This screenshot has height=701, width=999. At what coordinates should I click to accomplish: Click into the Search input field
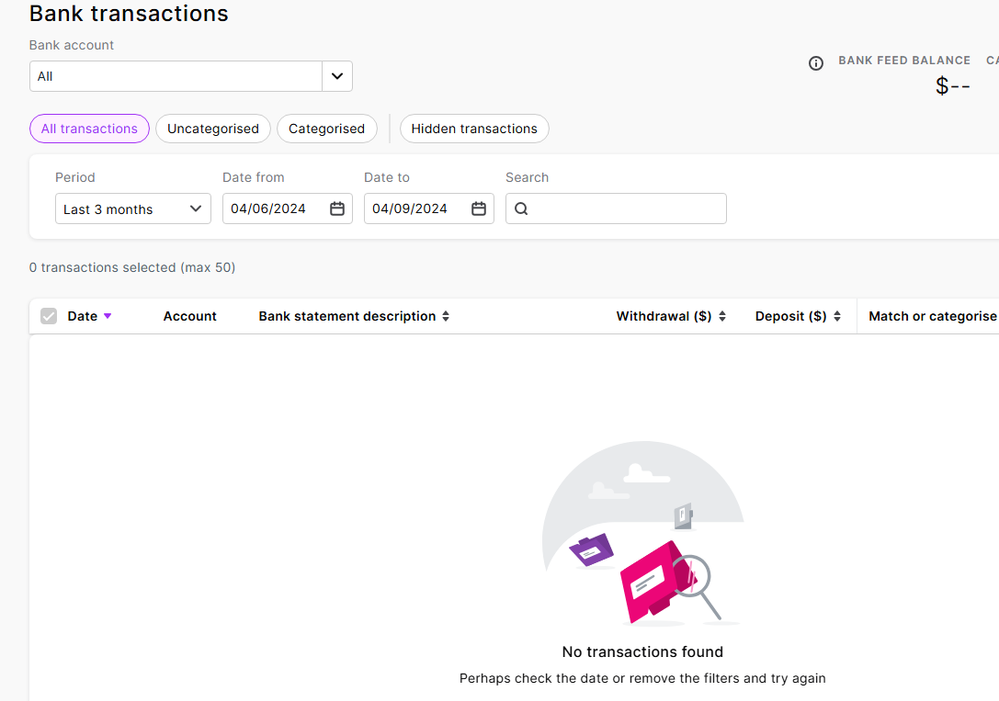pyautogui.click(x=625, y=209)
